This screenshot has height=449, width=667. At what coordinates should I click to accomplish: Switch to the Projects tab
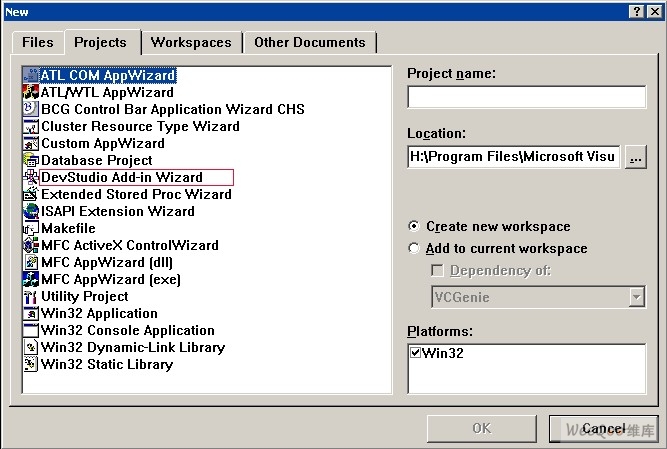101,42
